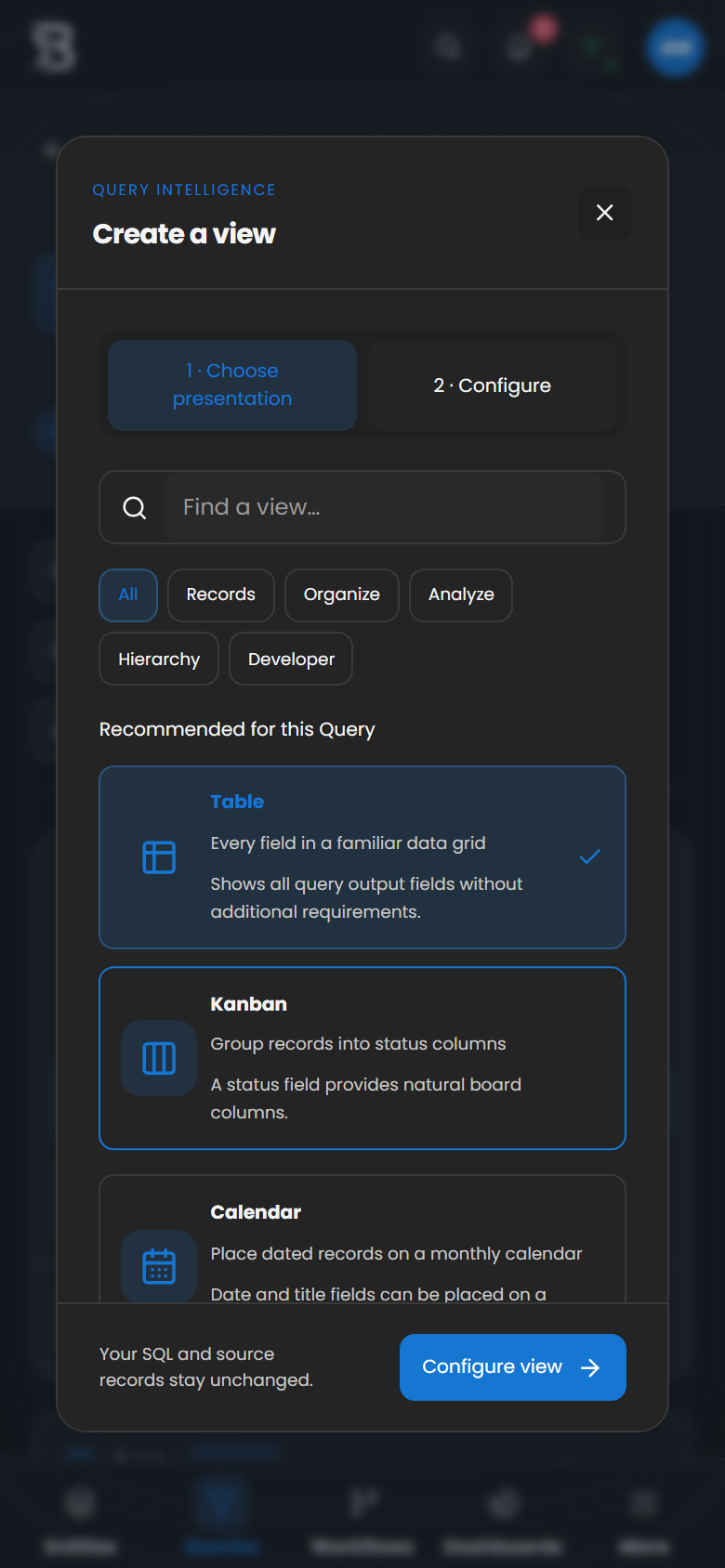
Task: Click the QUERY INTELLIGENCE label
Action: [x=184, y=189]
